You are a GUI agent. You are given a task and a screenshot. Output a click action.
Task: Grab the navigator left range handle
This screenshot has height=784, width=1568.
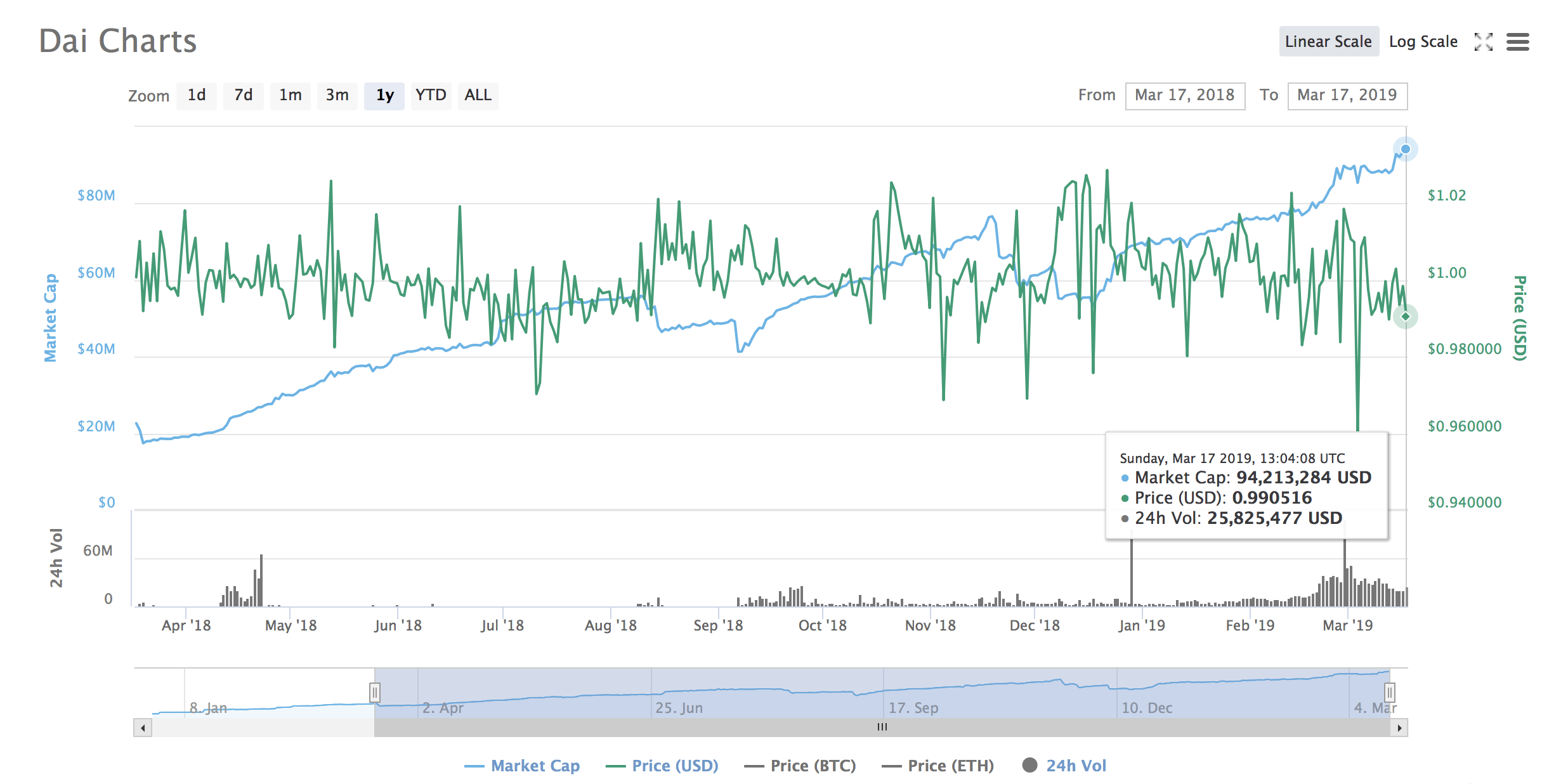click(x=375, y=692)
